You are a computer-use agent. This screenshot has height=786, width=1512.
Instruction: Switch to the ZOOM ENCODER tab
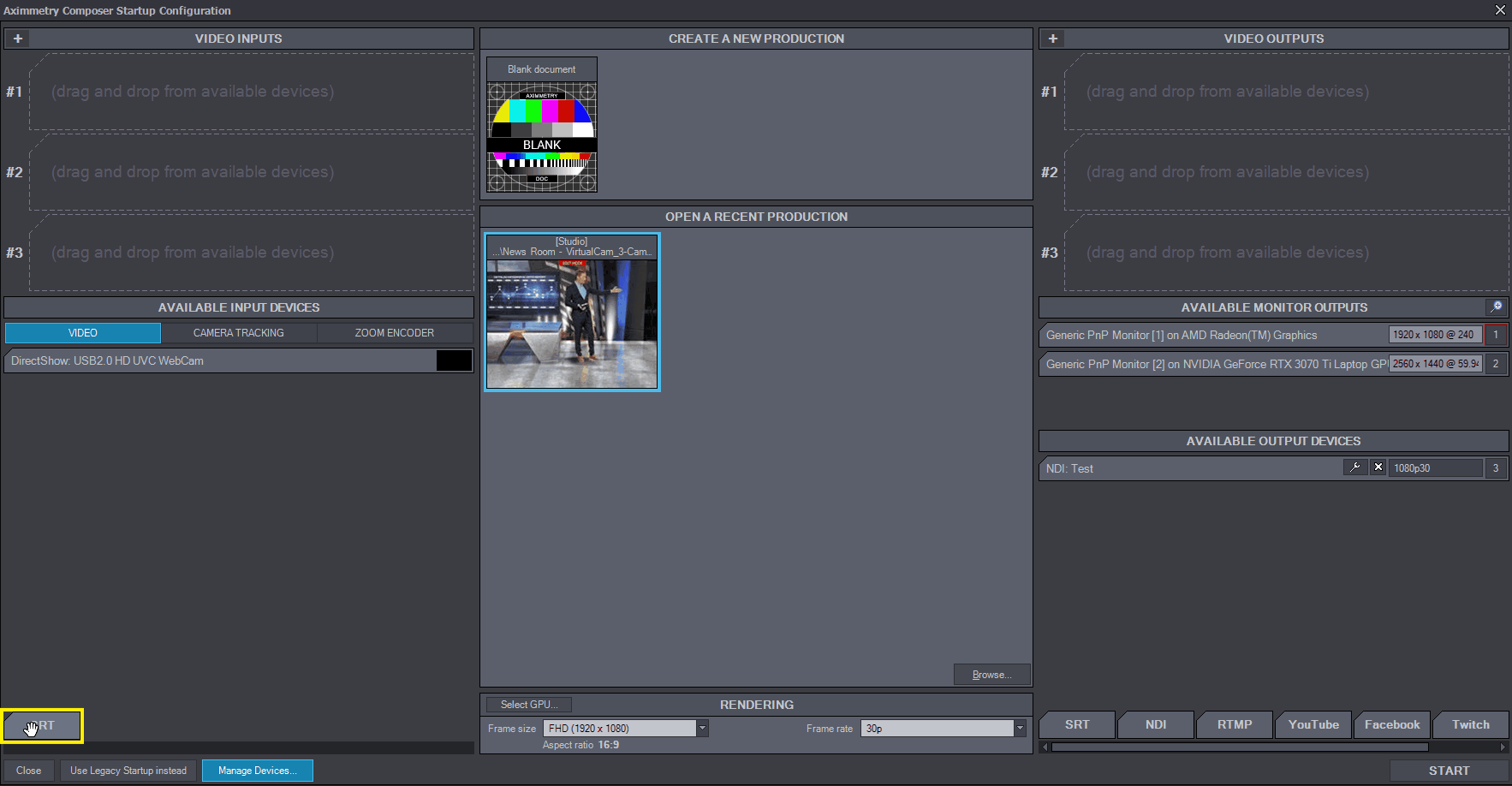coord(395,333)
